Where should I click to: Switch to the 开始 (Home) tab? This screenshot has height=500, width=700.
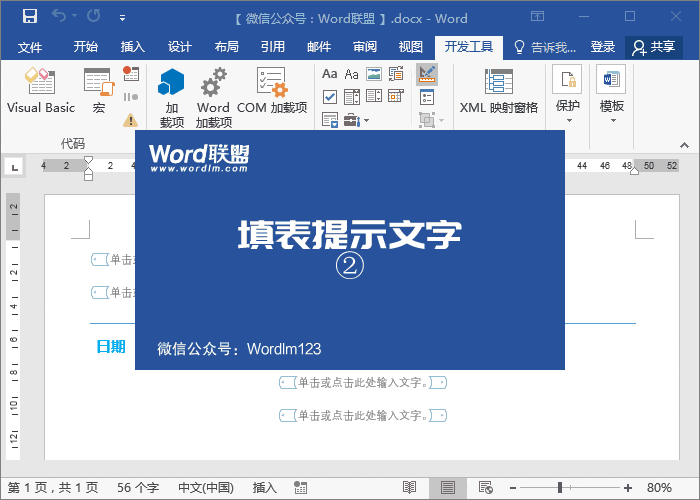point(86,46)
